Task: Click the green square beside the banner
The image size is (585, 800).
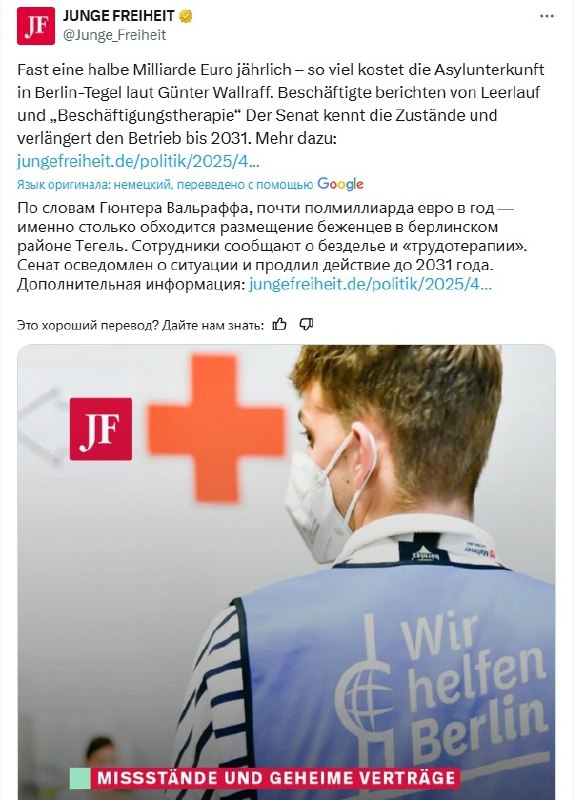Action: 80,778
